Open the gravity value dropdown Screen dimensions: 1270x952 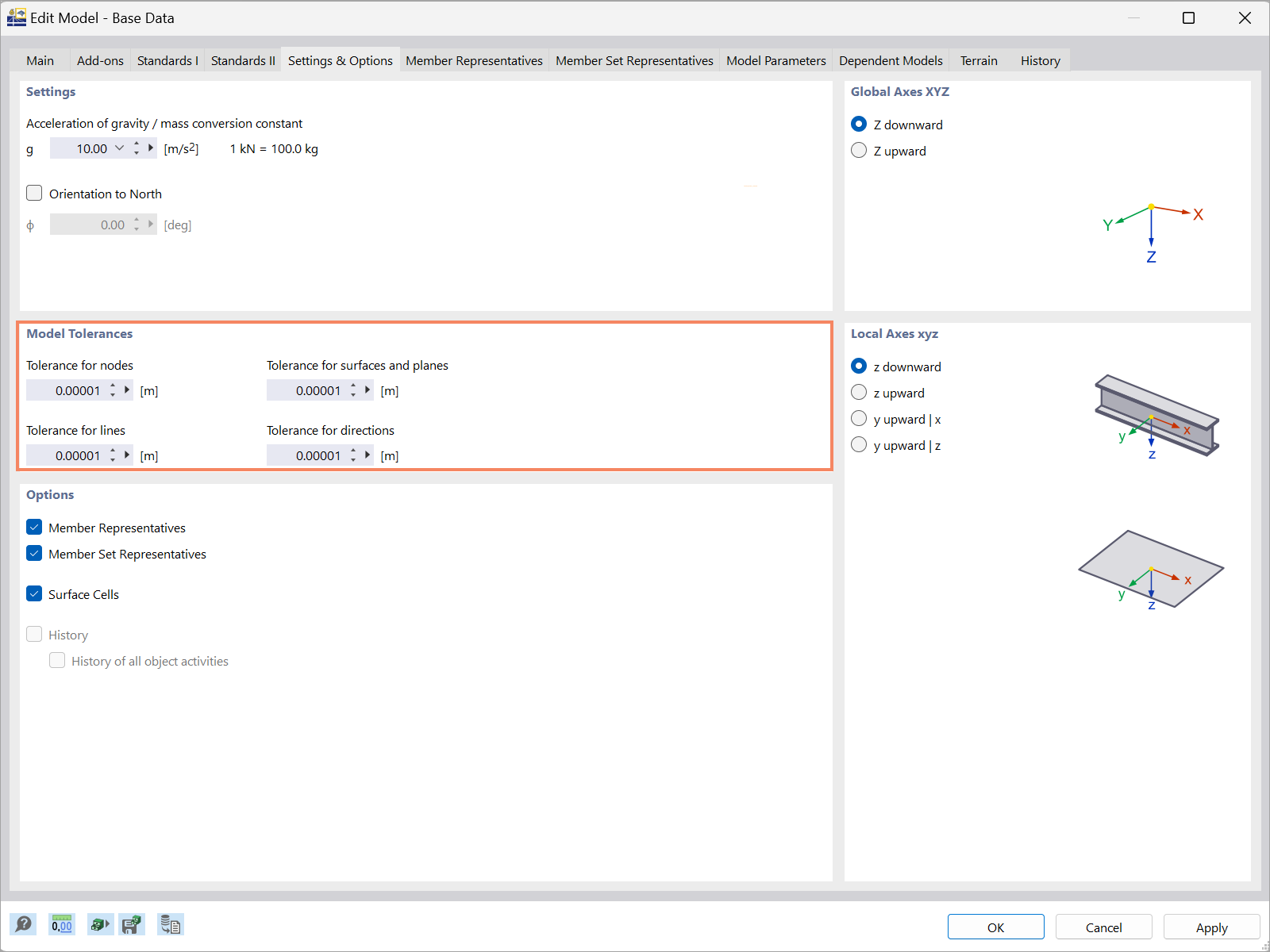tap(120, 148)
